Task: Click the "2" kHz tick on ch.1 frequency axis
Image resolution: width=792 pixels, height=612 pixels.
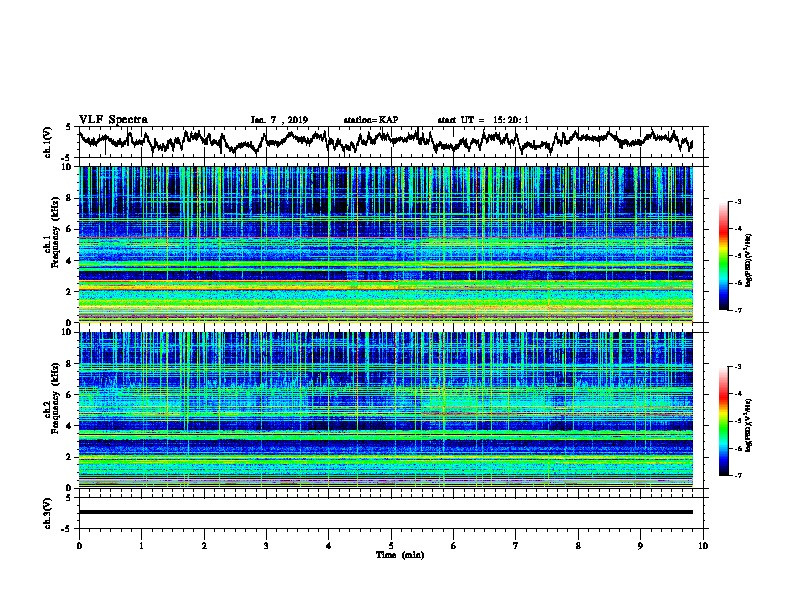Action: 70,292
